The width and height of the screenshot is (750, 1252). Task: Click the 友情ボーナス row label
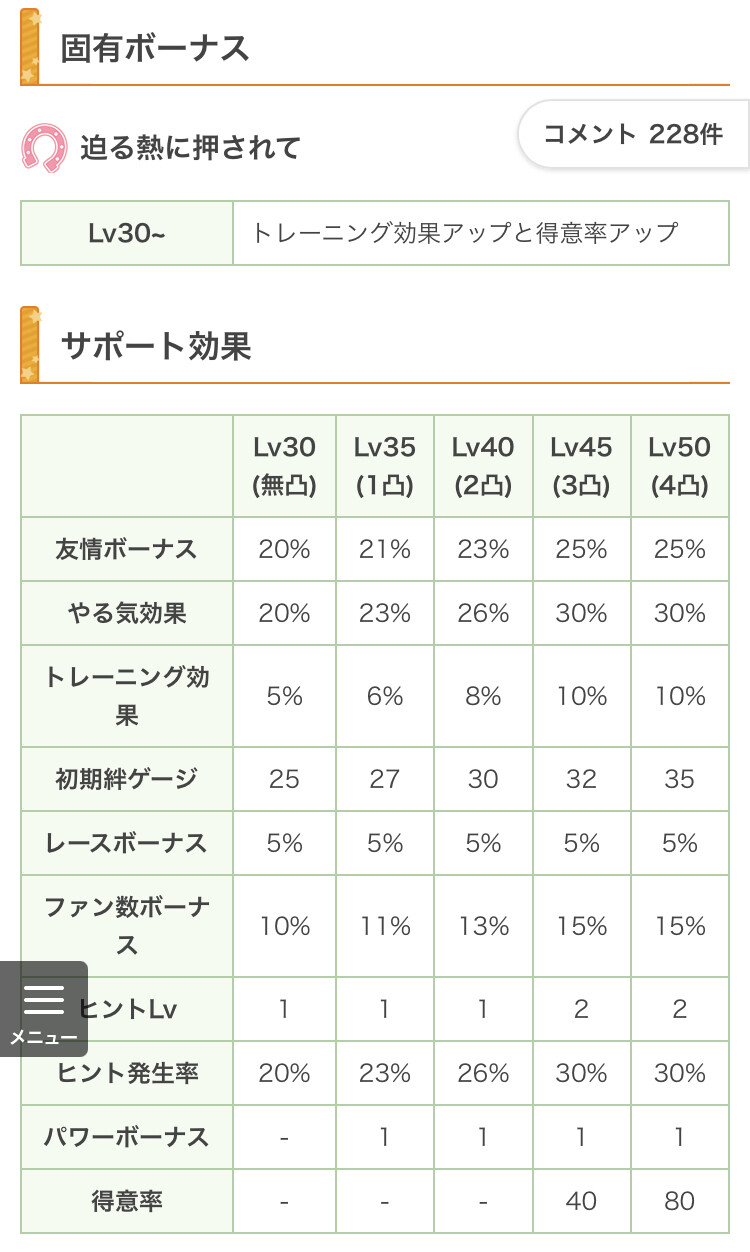click(126, 549)
